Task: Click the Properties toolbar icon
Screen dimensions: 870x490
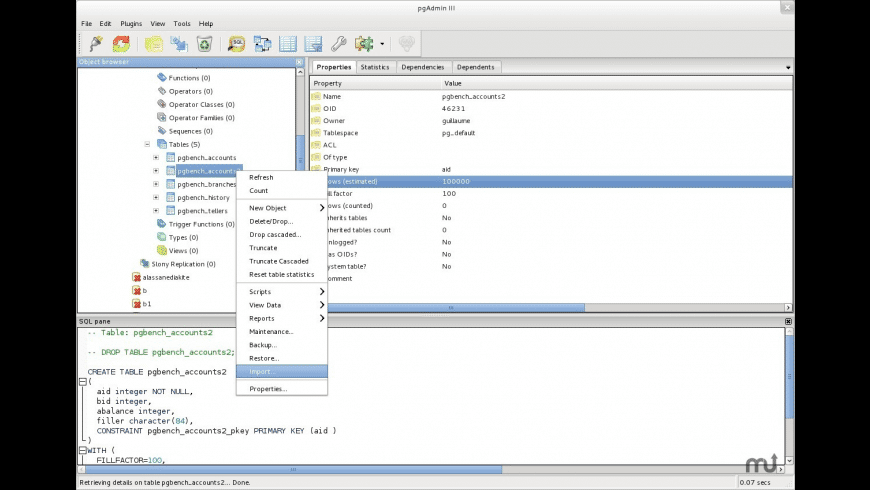Action: click(153, 44)
